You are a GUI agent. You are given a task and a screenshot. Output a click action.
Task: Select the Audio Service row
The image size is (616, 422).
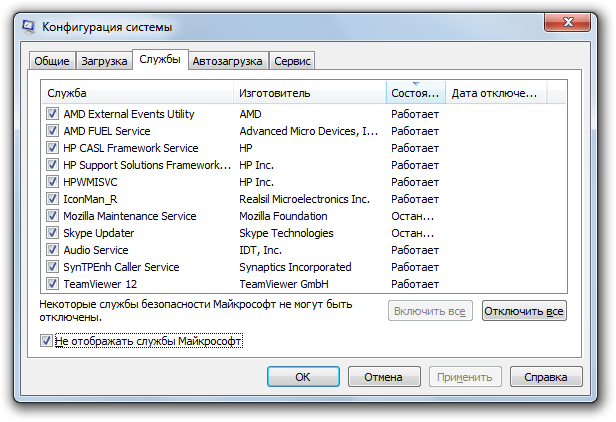96,250
